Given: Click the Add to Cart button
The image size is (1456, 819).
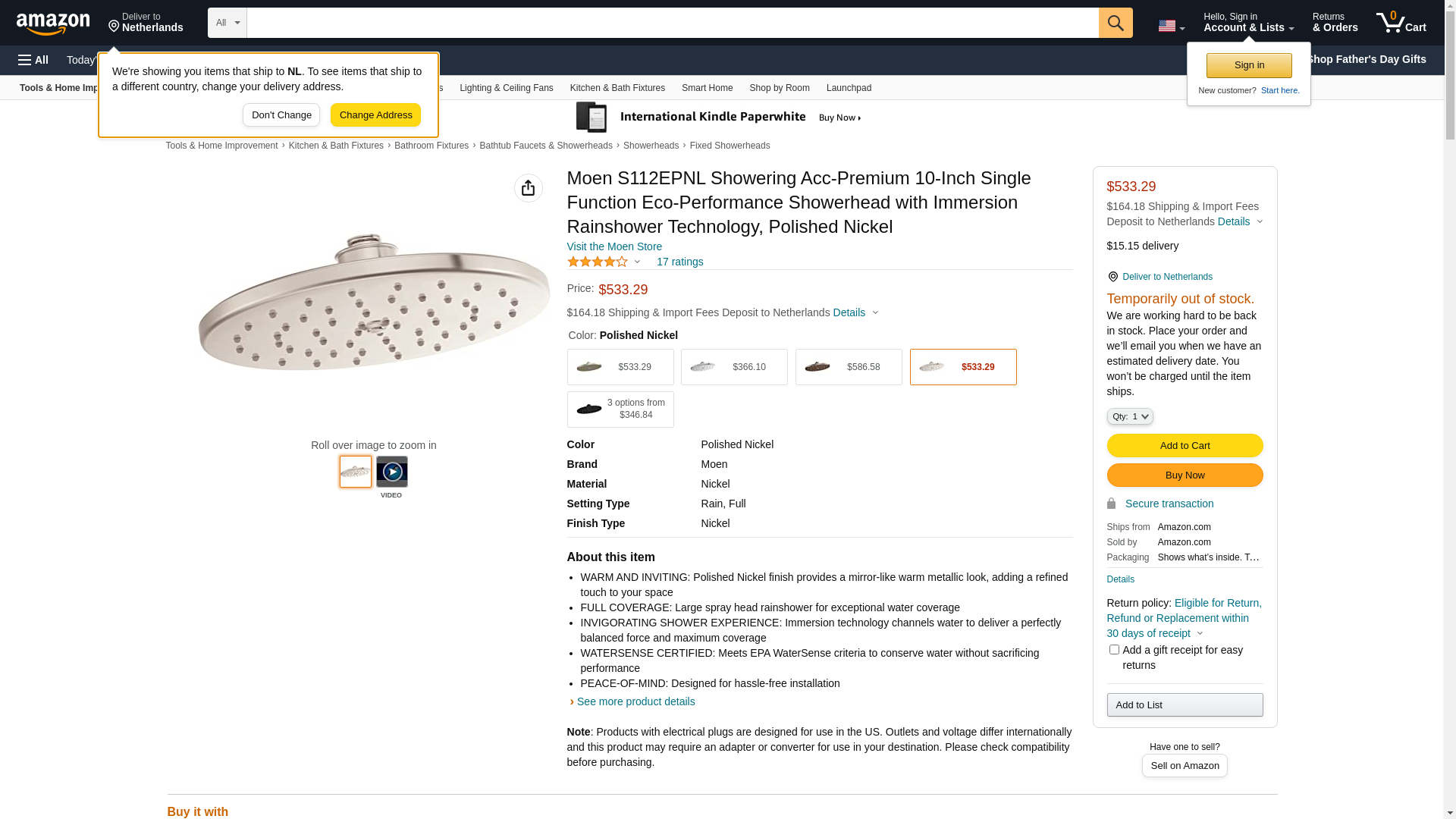Looking at the screenshot, I should [x=1185, y=446].
